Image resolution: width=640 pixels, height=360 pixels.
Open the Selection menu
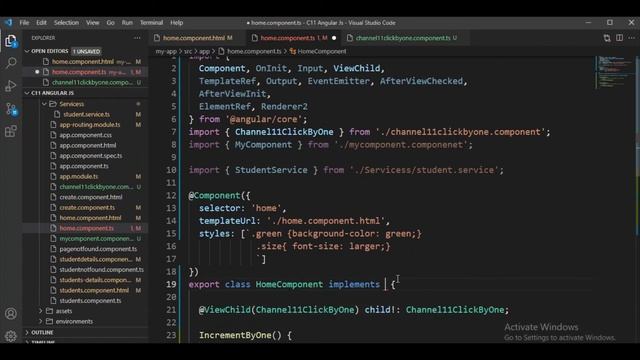tap(66, 22)
